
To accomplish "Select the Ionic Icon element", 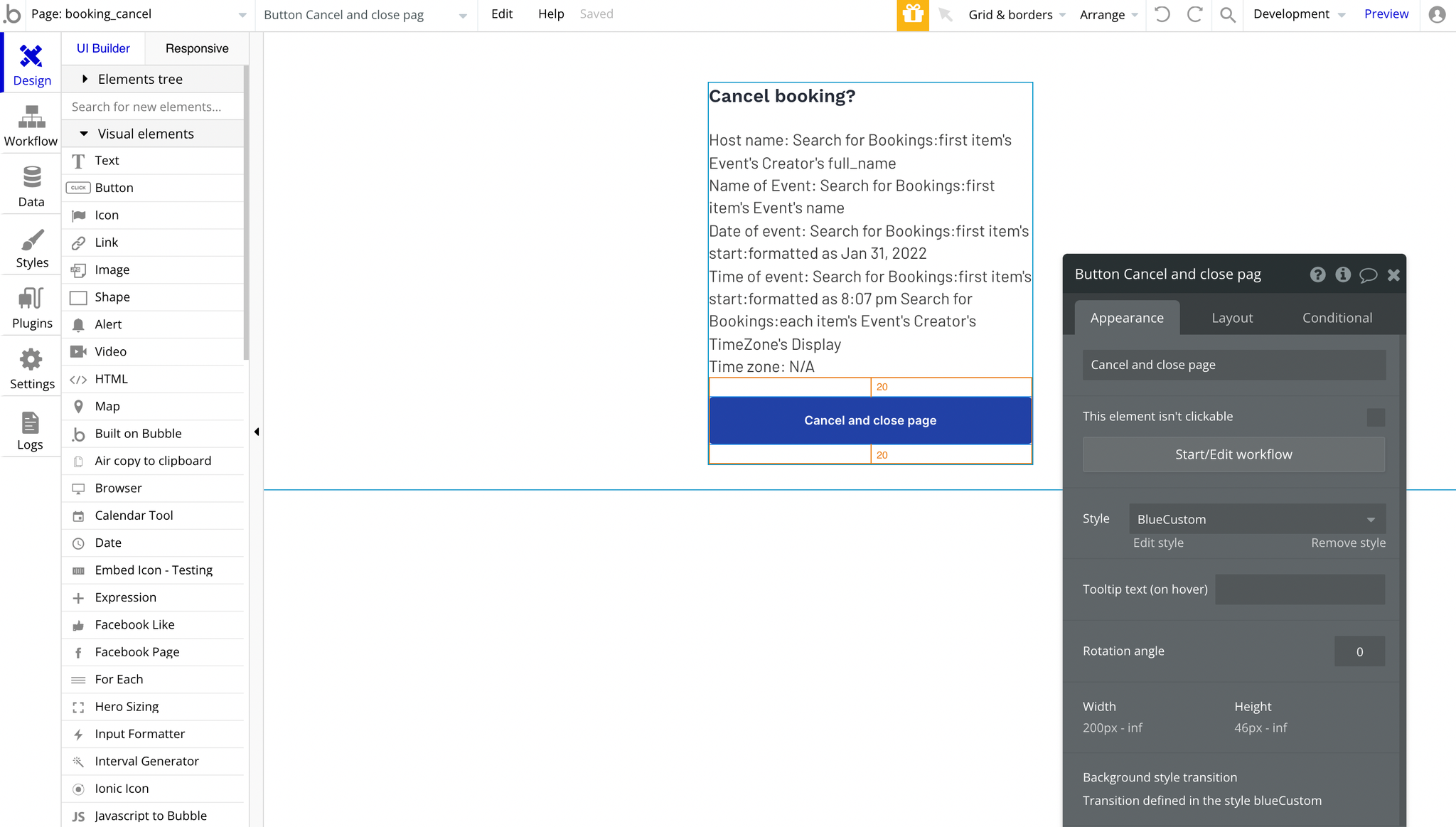I will (153, 789).
